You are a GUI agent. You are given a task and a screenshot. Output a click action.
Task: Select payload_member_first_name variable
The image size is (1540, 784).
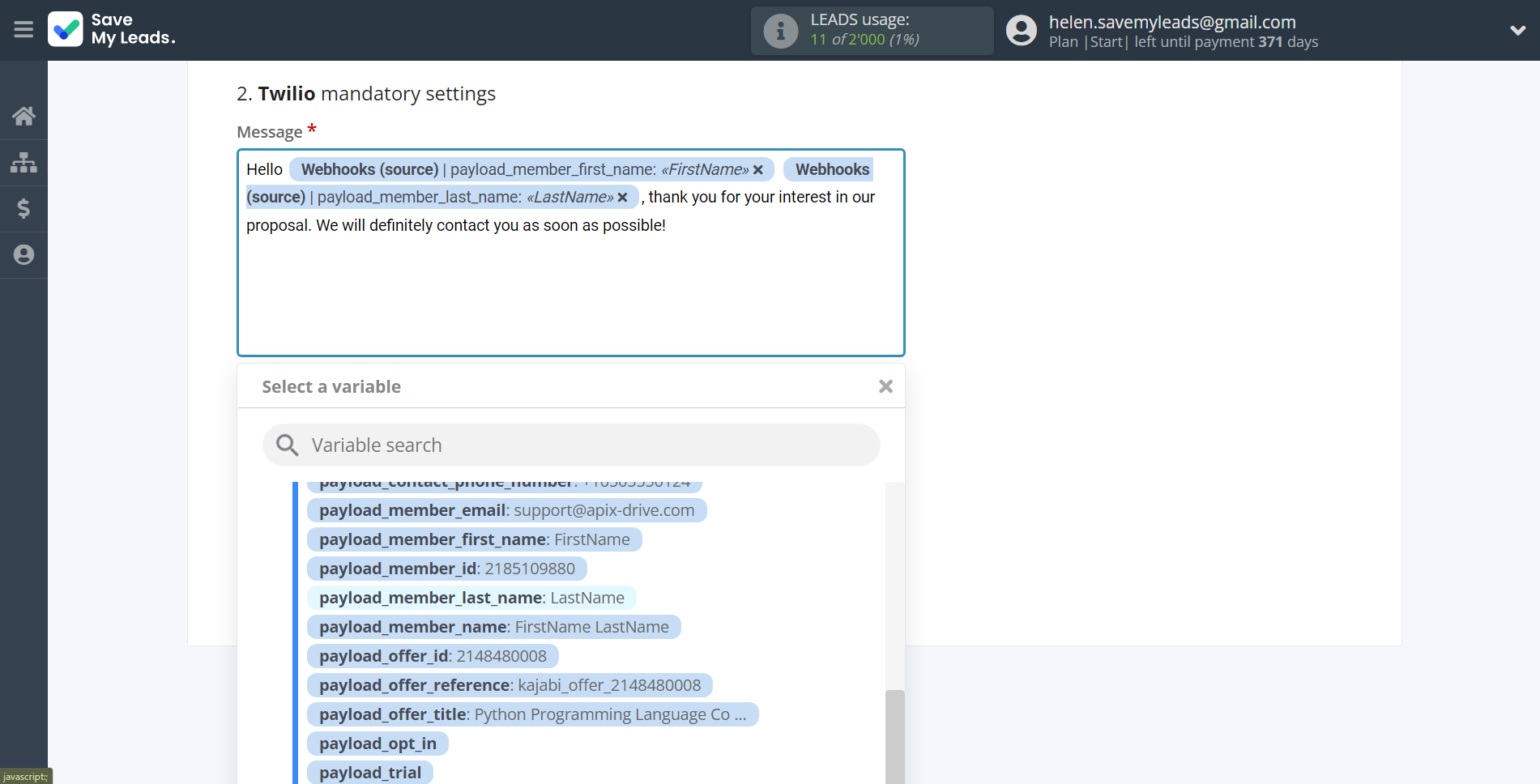point(474,539)
